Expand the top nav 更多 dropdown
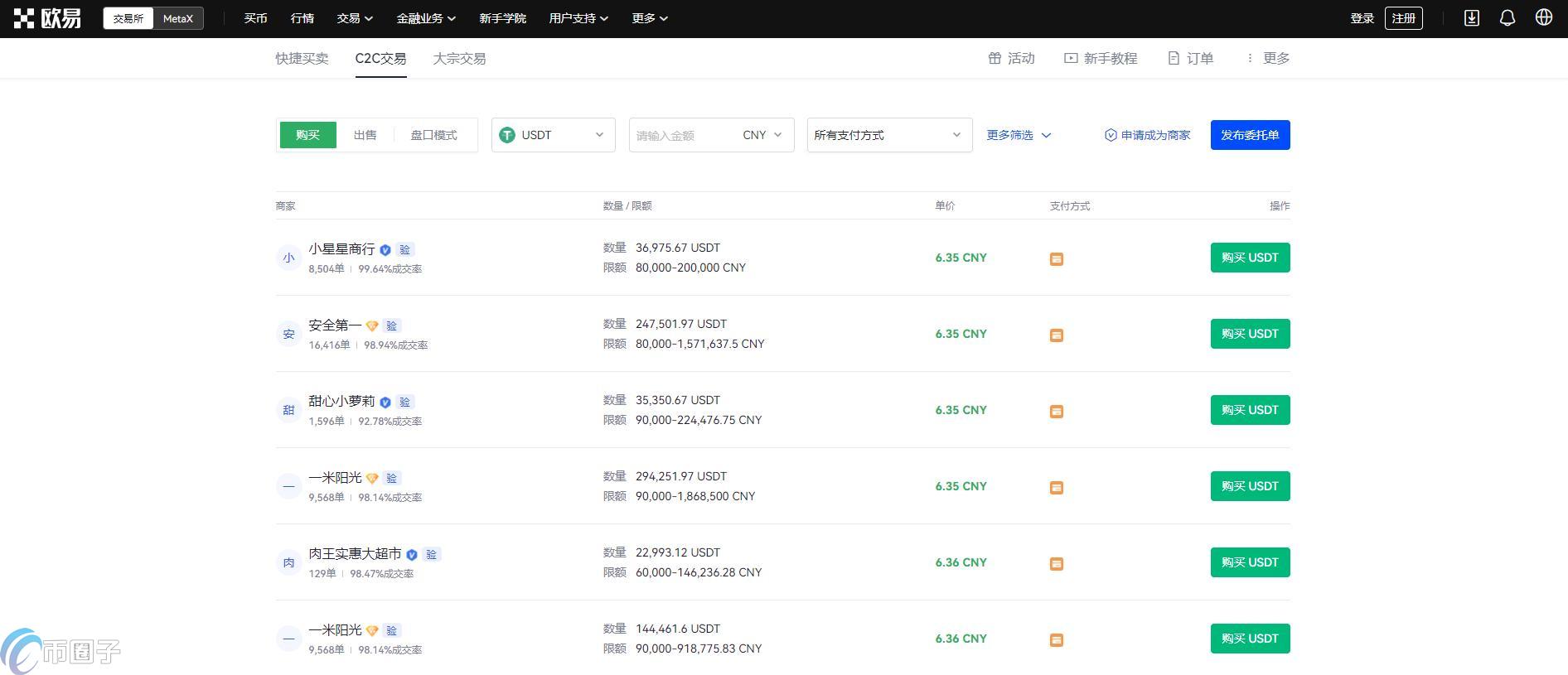1568x675 pixels. (x=650, y=18)
